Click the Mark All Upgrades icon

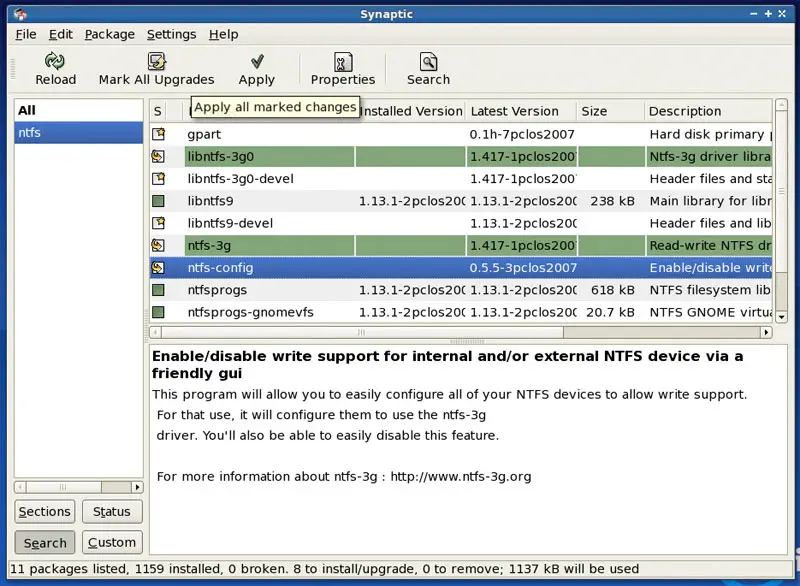[x=157, y=61]
